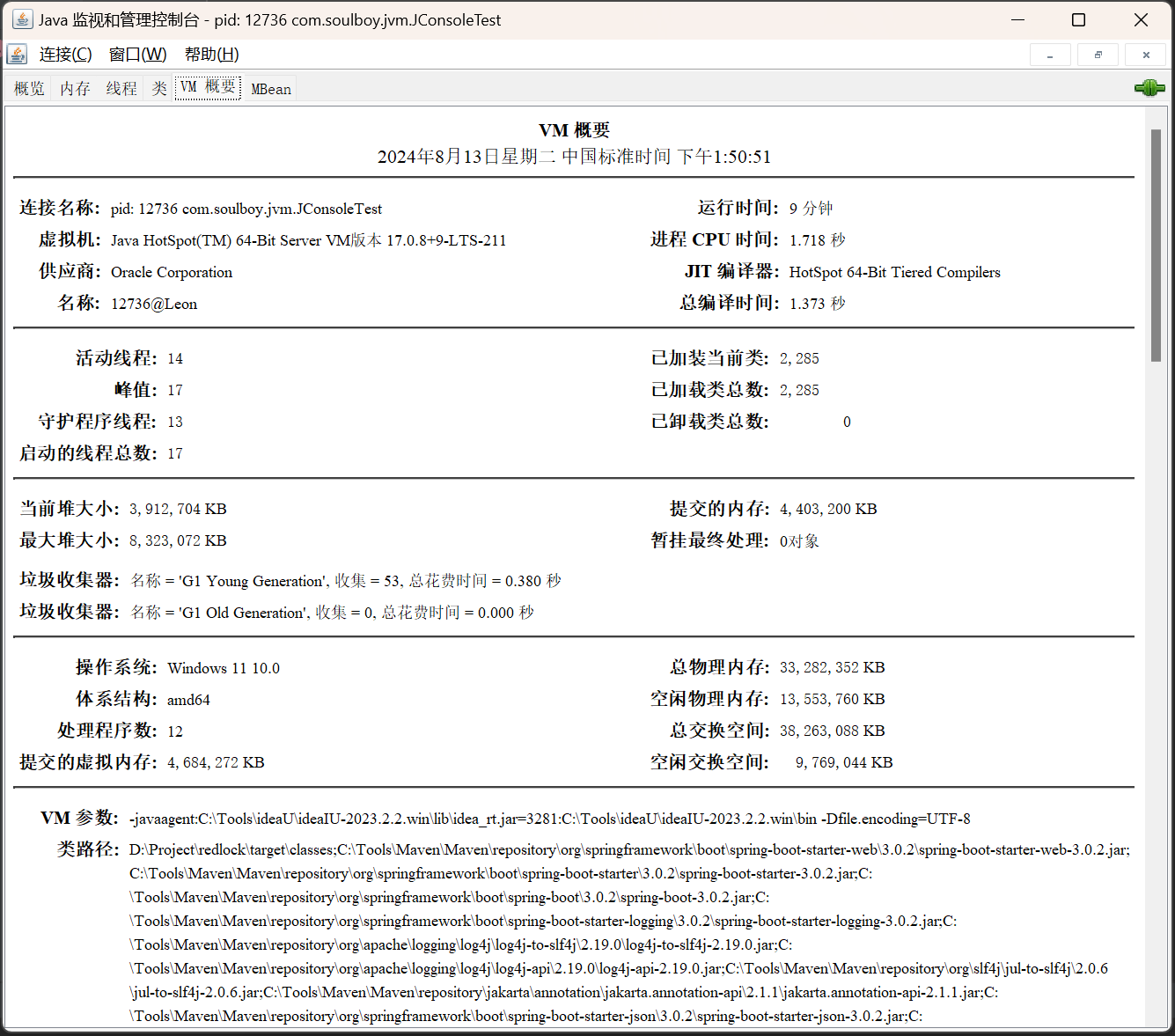
Task: Restore the inner connection window
Action: pyautogui.click(x=1098, y=55)
